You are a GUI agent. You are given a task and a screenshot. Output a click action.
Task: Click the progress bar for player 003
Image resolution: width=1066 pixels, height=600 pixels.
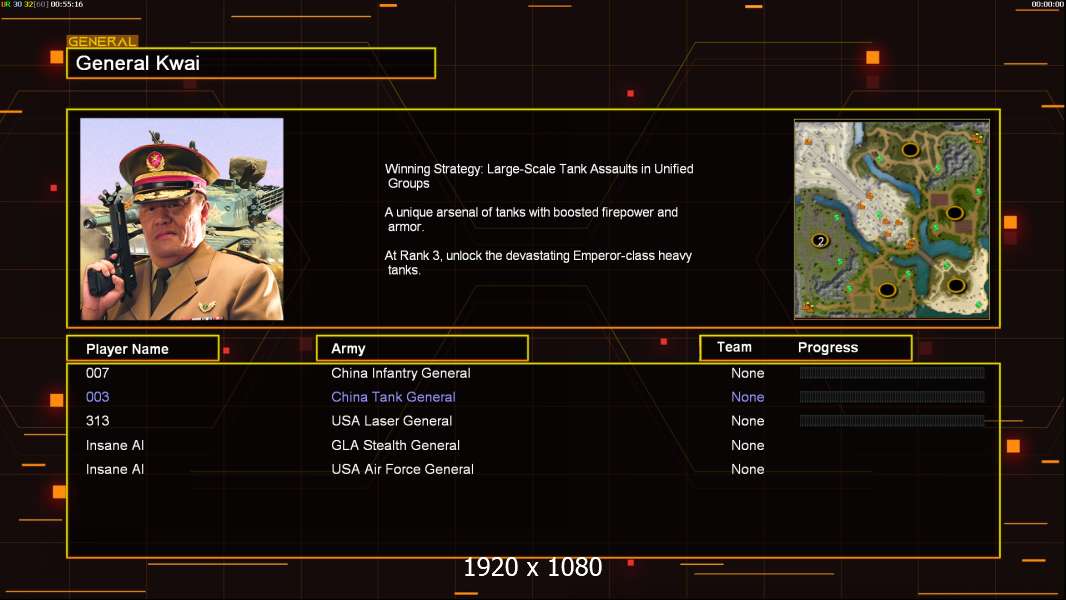(x=892, y=396)
